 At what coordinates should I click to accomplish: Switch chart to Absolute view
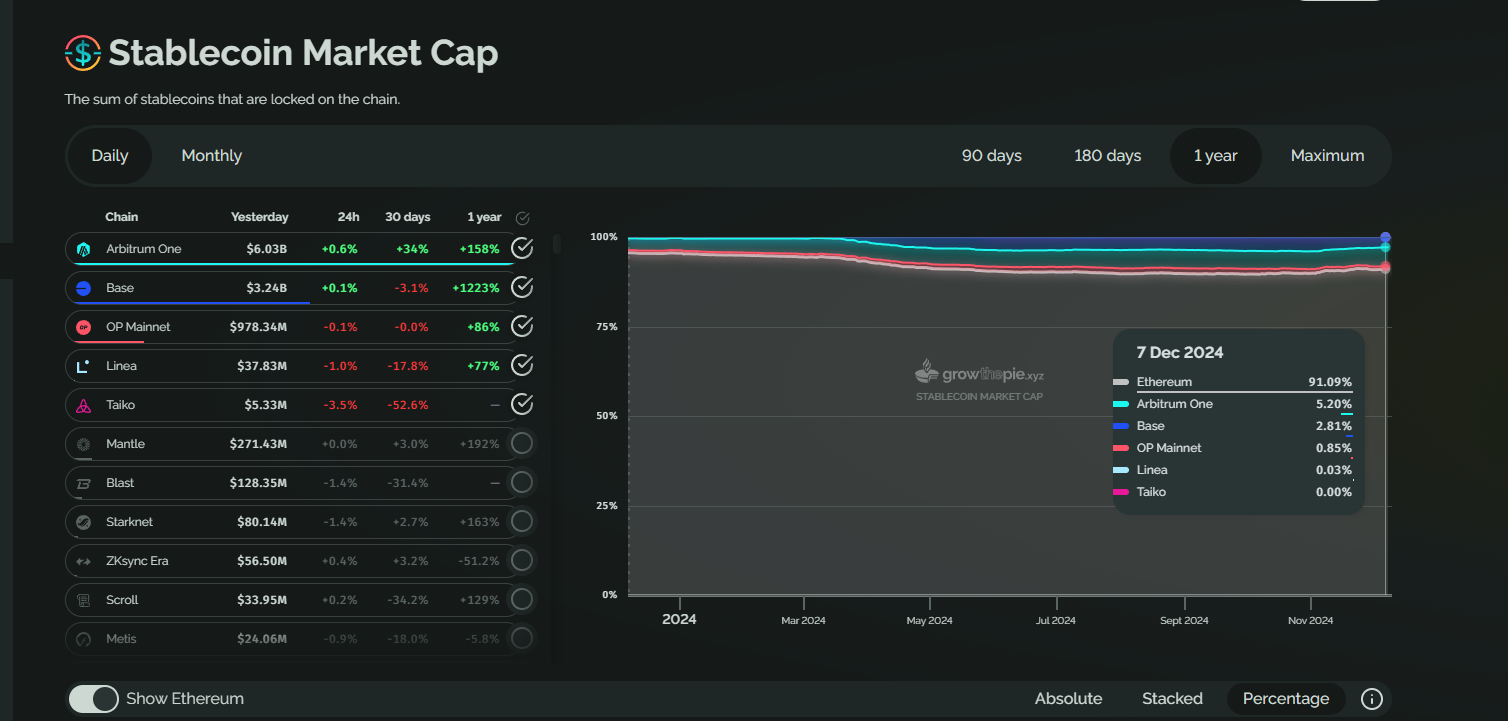coord(1068,699)
